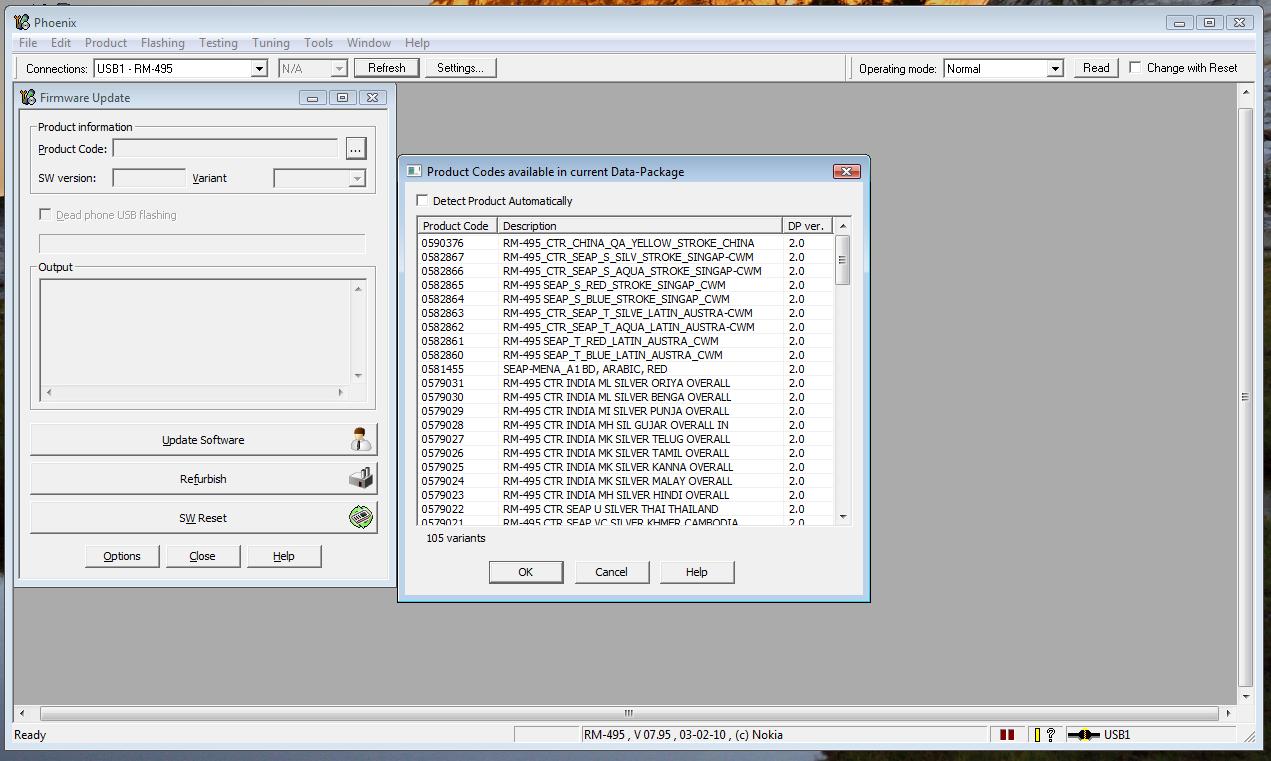Click the red status indicator in status bar
Viewport: 1271px width, 761px height.
[1007, 735]
